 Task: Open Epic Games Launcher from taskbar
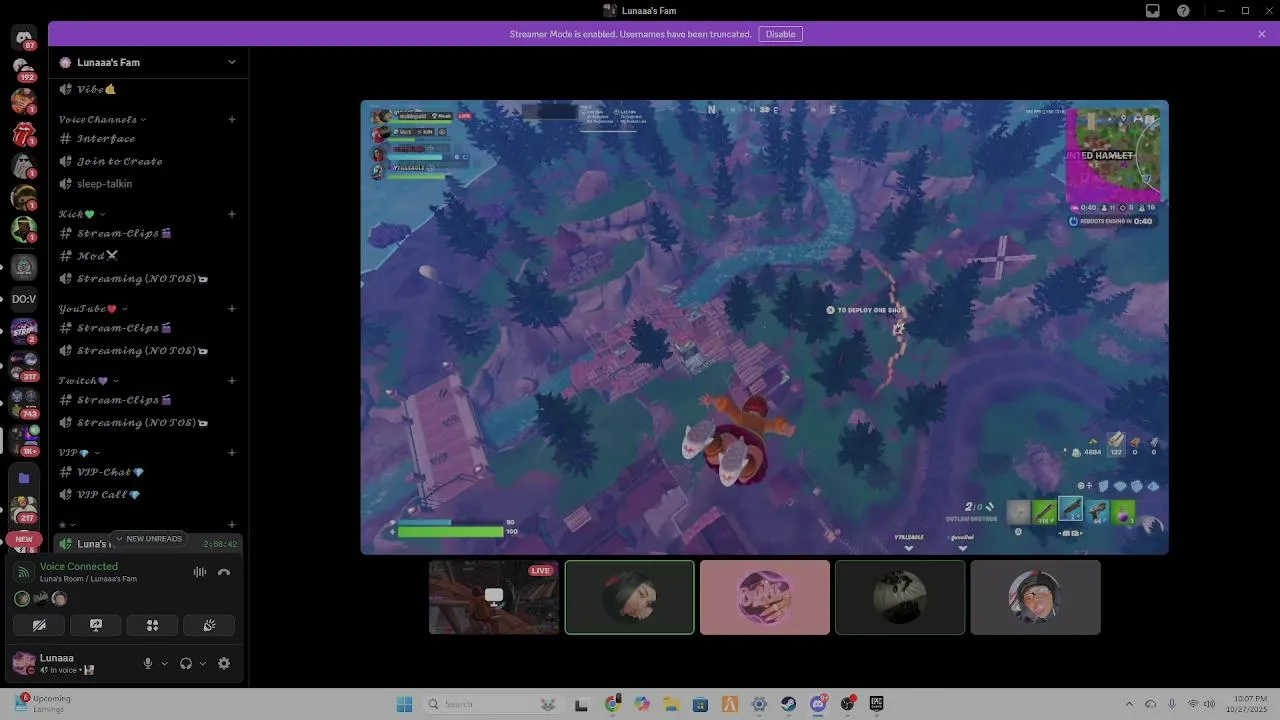point(876,704)
